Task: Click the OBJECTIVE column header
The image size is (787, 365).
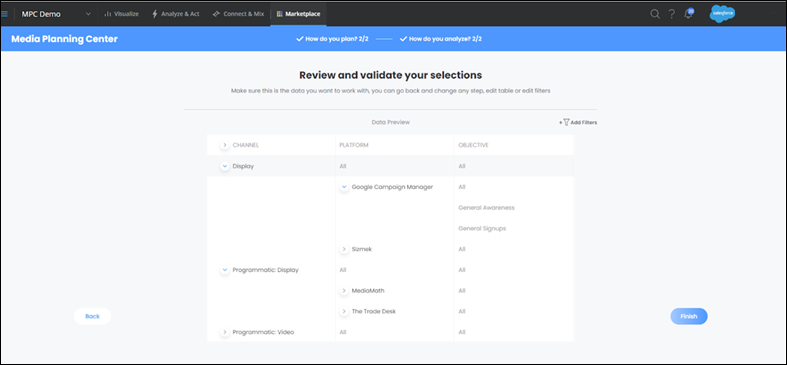Action: pyautogui.click(x=473, y=145)
